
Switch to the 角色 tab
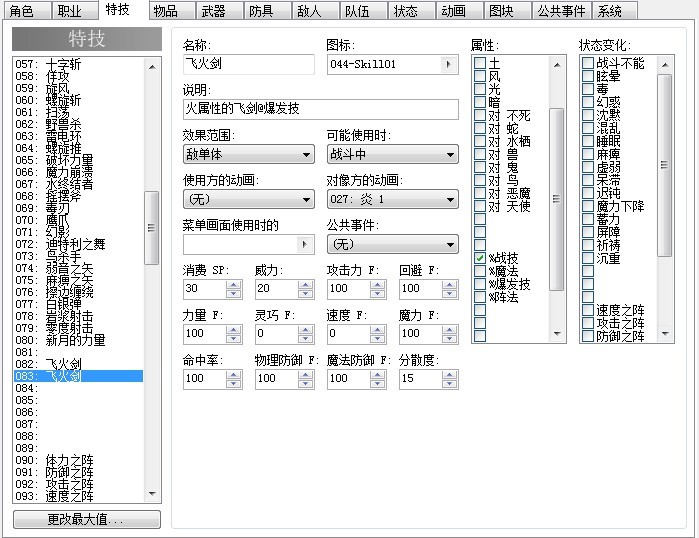coord(27,11)
